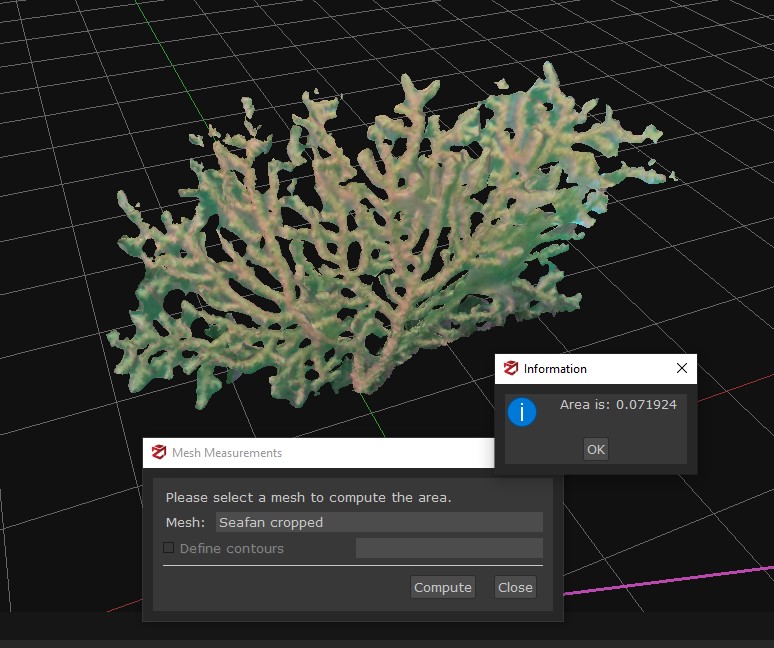Click the Zephyr logo in Mesh Measurements title

point(158,452)
